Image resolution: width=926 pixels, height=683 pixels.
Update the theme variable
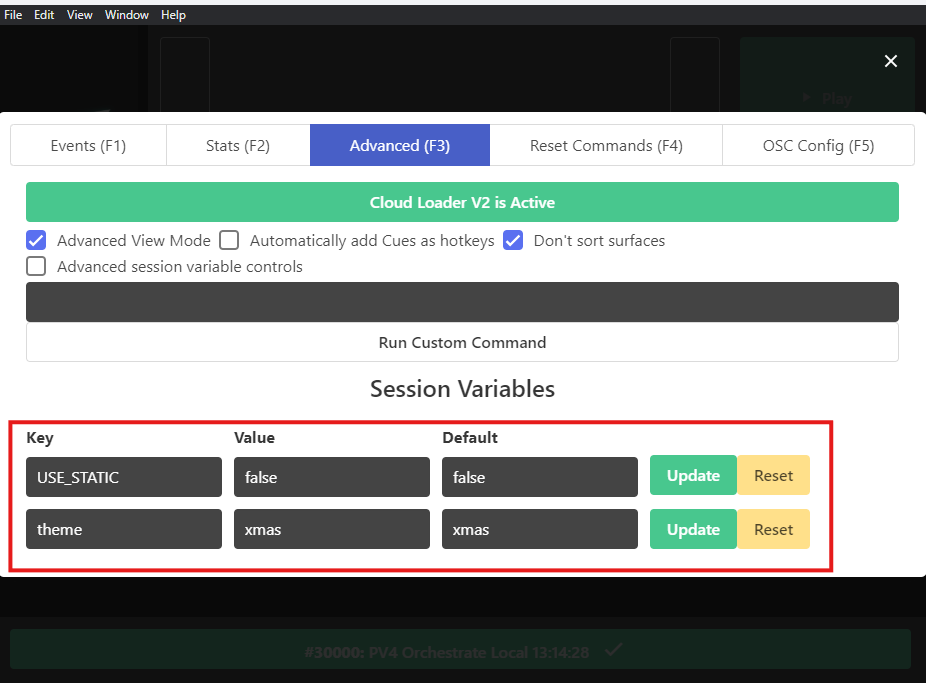693,529
